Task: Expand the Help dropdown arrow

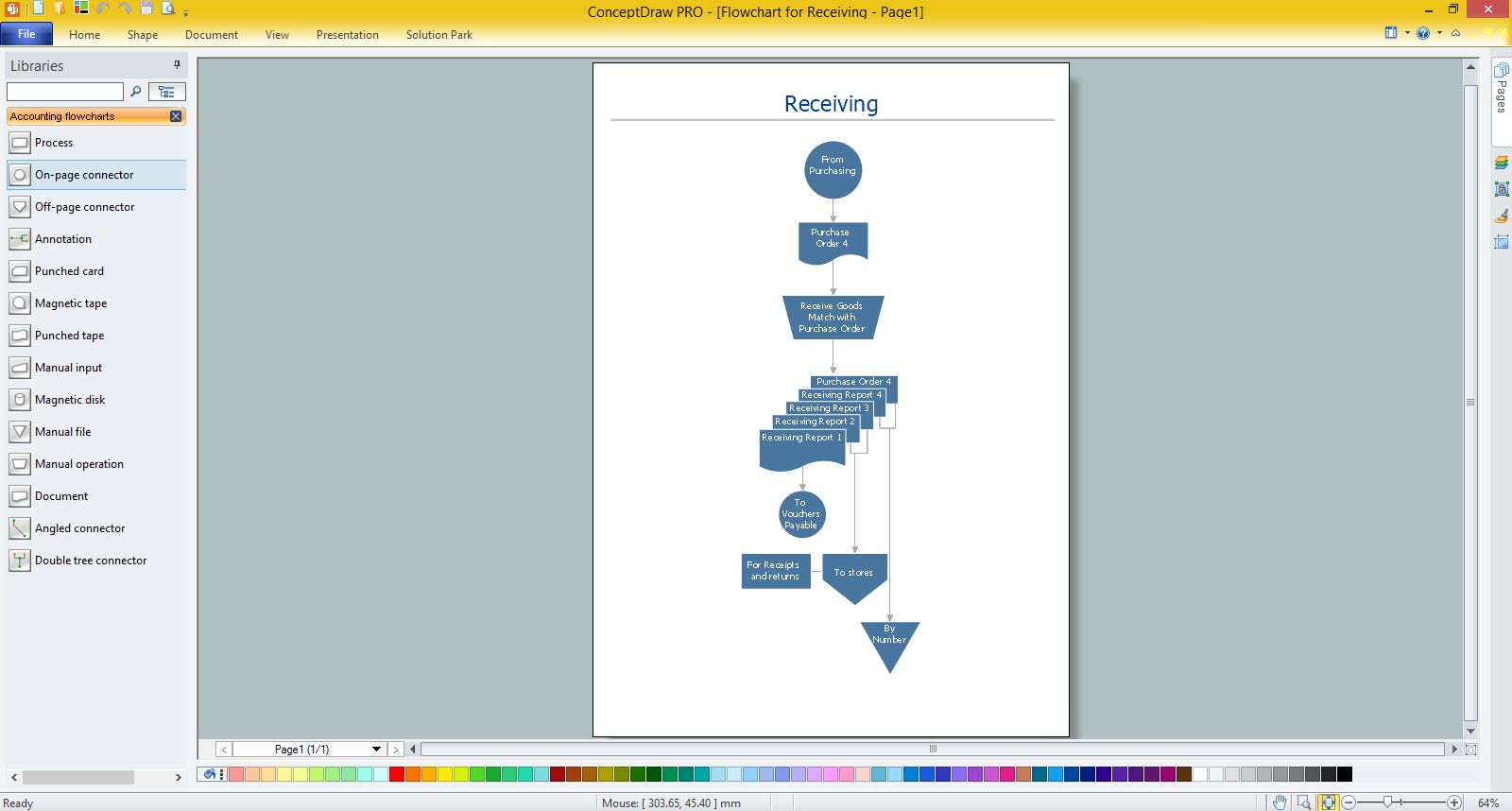Action: coord(1439,33)
